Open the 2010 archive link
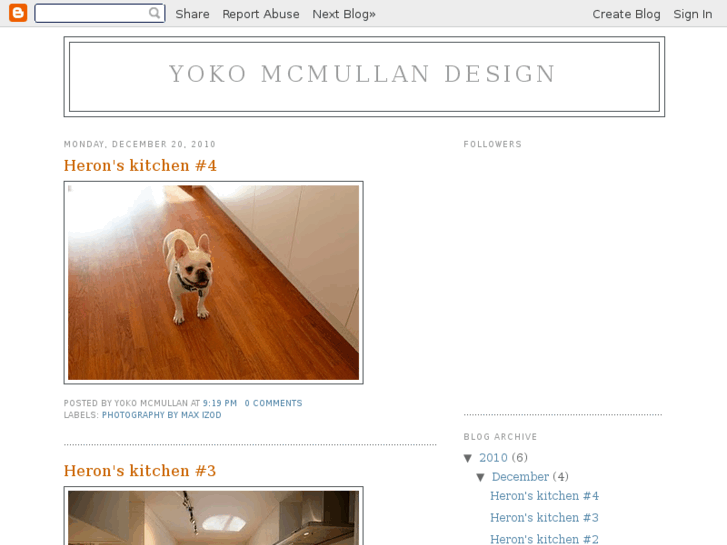Image resolution: width=727 pixels, height=545 pixels. tap(493, 458)
